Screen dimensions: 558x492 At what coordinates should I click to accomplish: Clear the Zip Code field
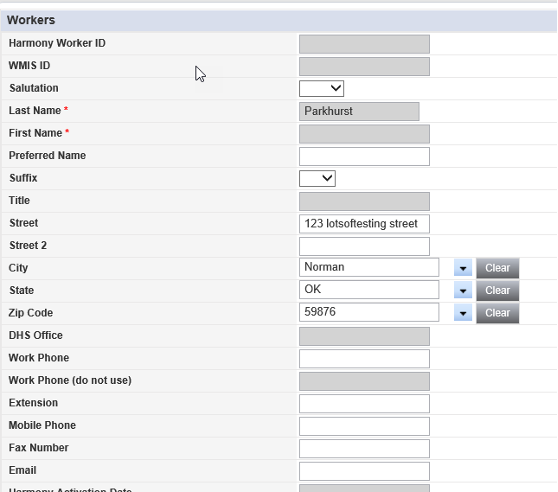498,313
